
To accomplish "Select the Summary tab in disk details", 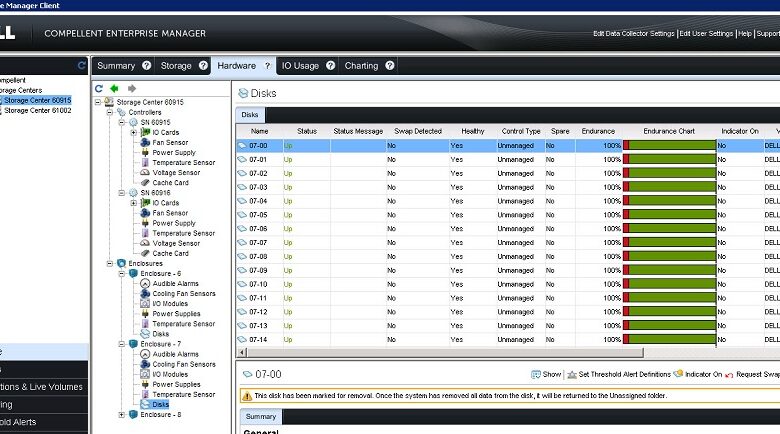I will click(261, 416).
